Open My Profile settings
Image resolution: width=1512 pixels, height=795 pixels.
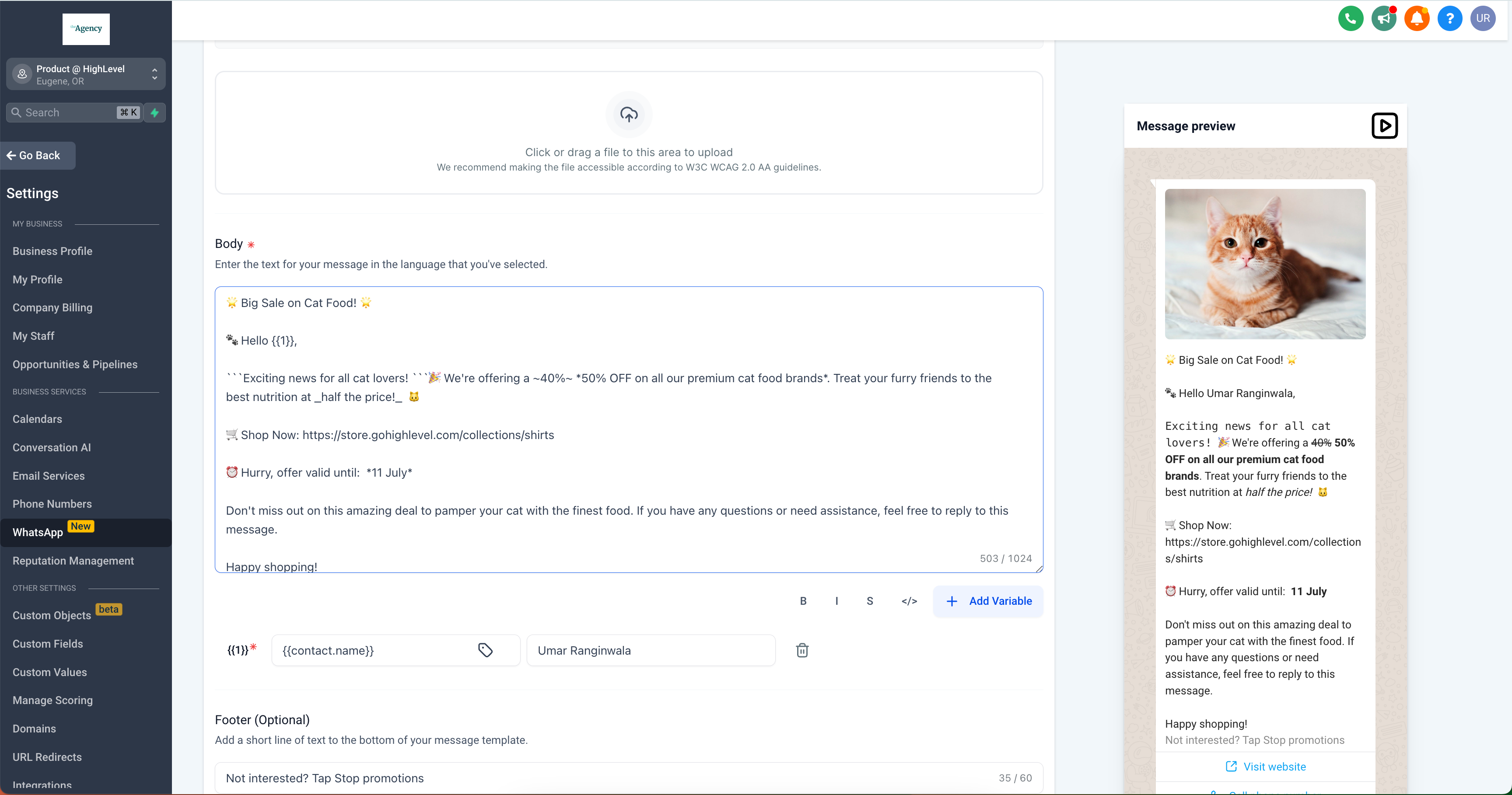pyautogui.click(x=37, y=279)
